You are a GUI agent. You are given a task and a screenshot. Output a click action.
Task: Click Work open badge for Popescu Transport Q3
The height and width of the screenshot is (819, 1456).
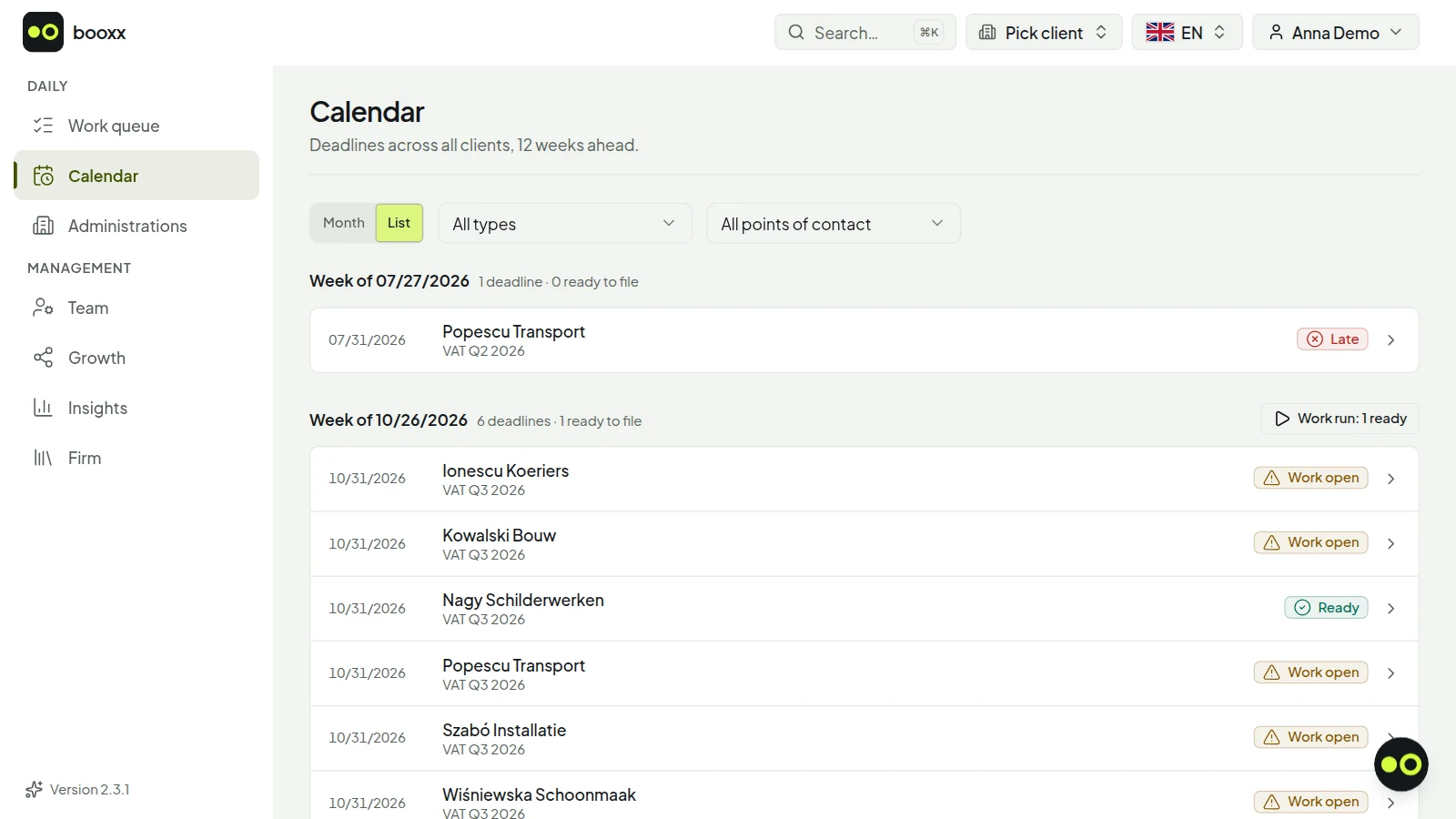(1310, 672)
